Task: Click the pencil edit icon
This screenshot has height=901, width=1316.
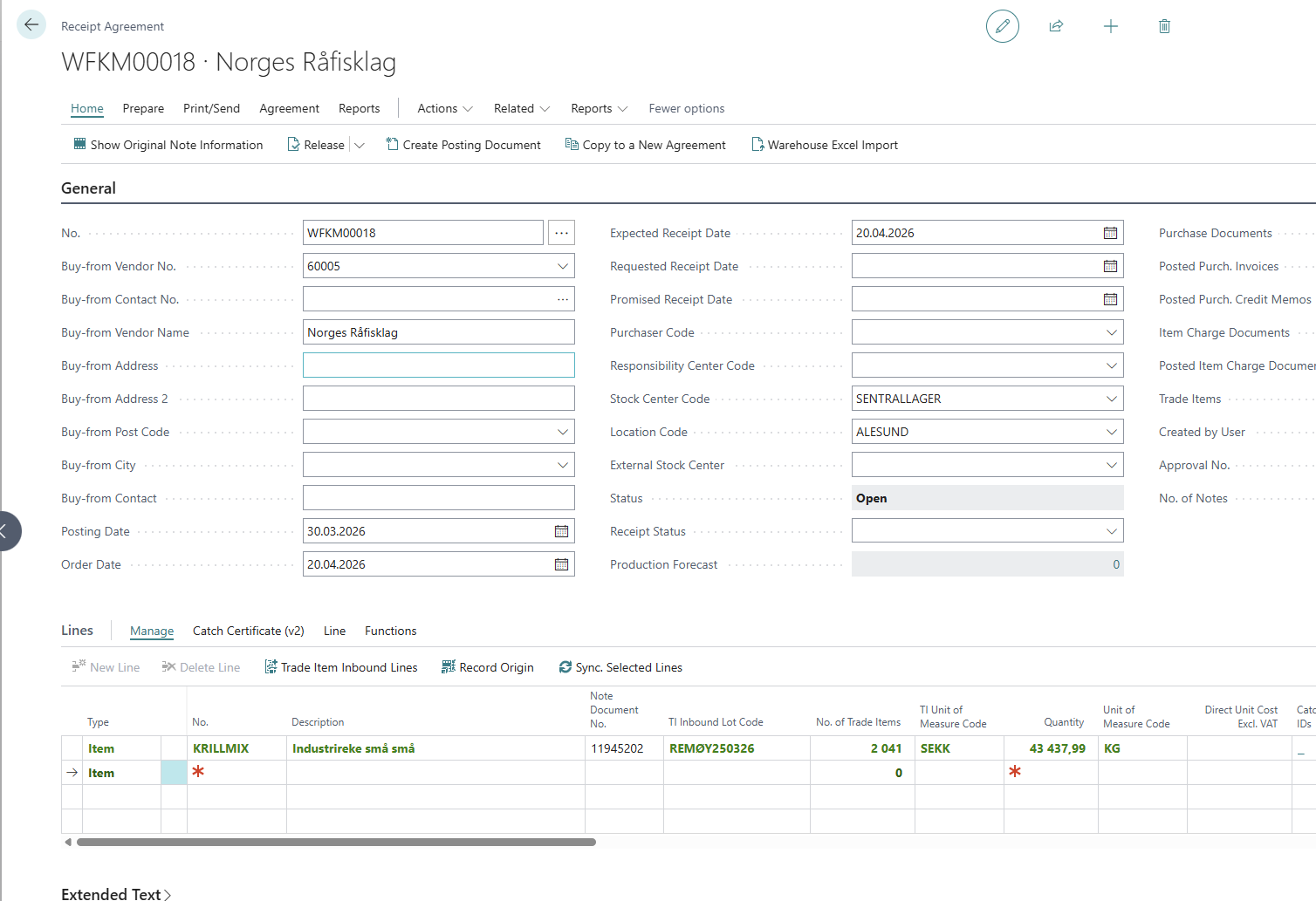Action: 1002,26
